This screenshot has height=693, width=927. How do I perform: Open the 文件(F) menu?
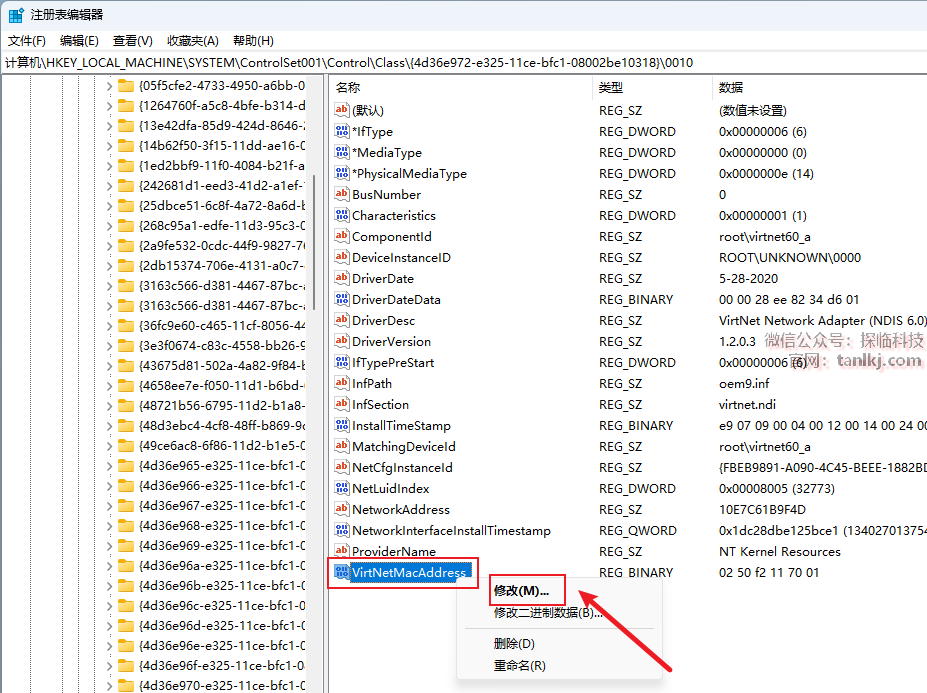pyautogui.click(x=27, y=41)
